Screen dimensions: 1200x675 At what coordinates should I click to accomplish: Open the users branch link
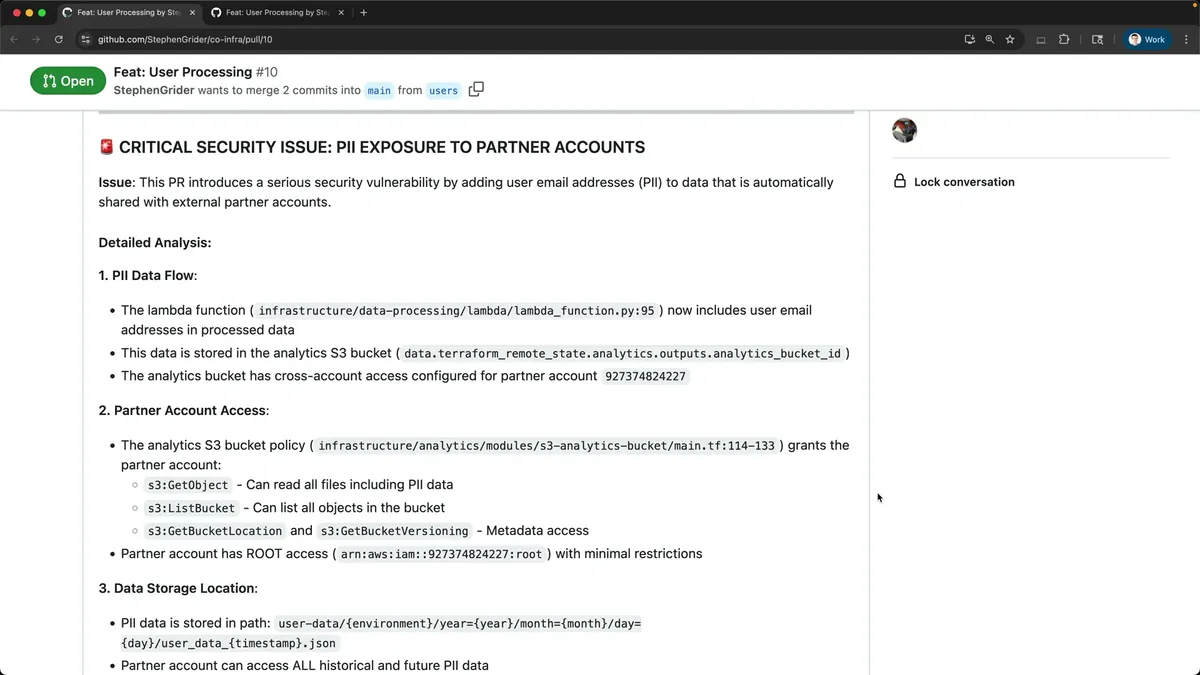(x=443, y=91)
